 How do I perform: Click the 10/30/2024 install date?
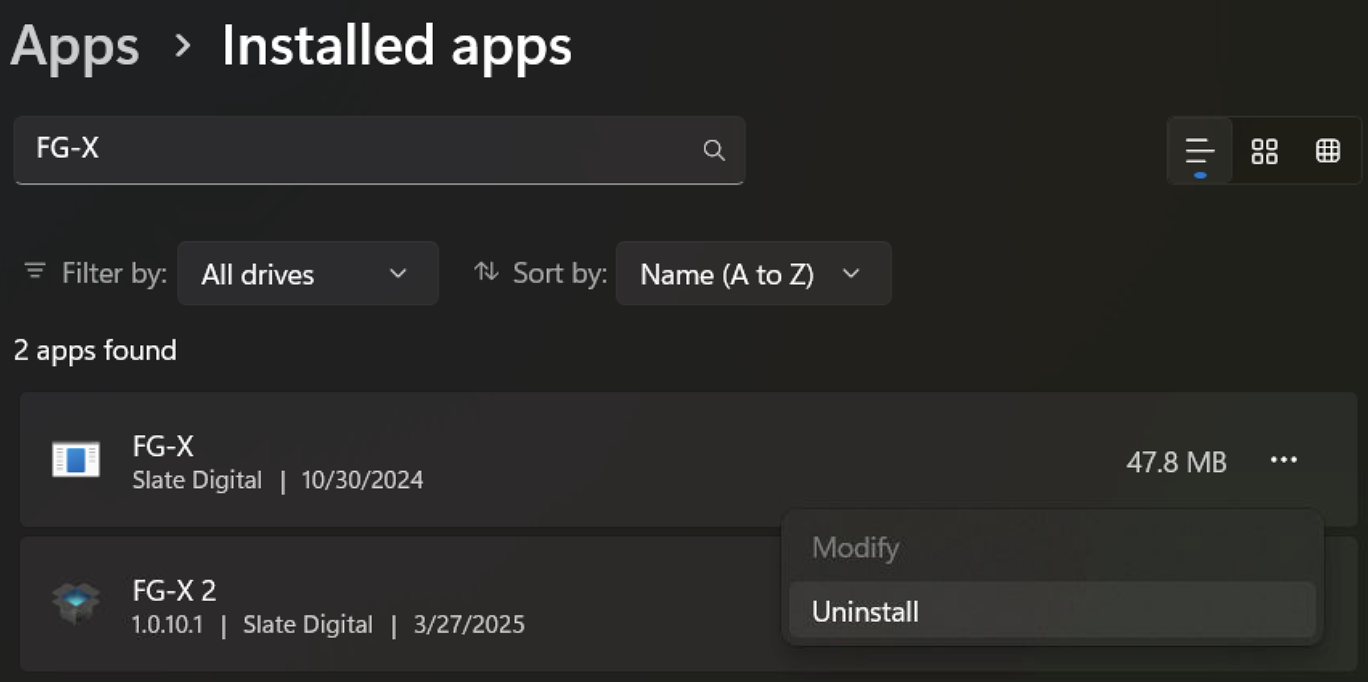point(362,480)
